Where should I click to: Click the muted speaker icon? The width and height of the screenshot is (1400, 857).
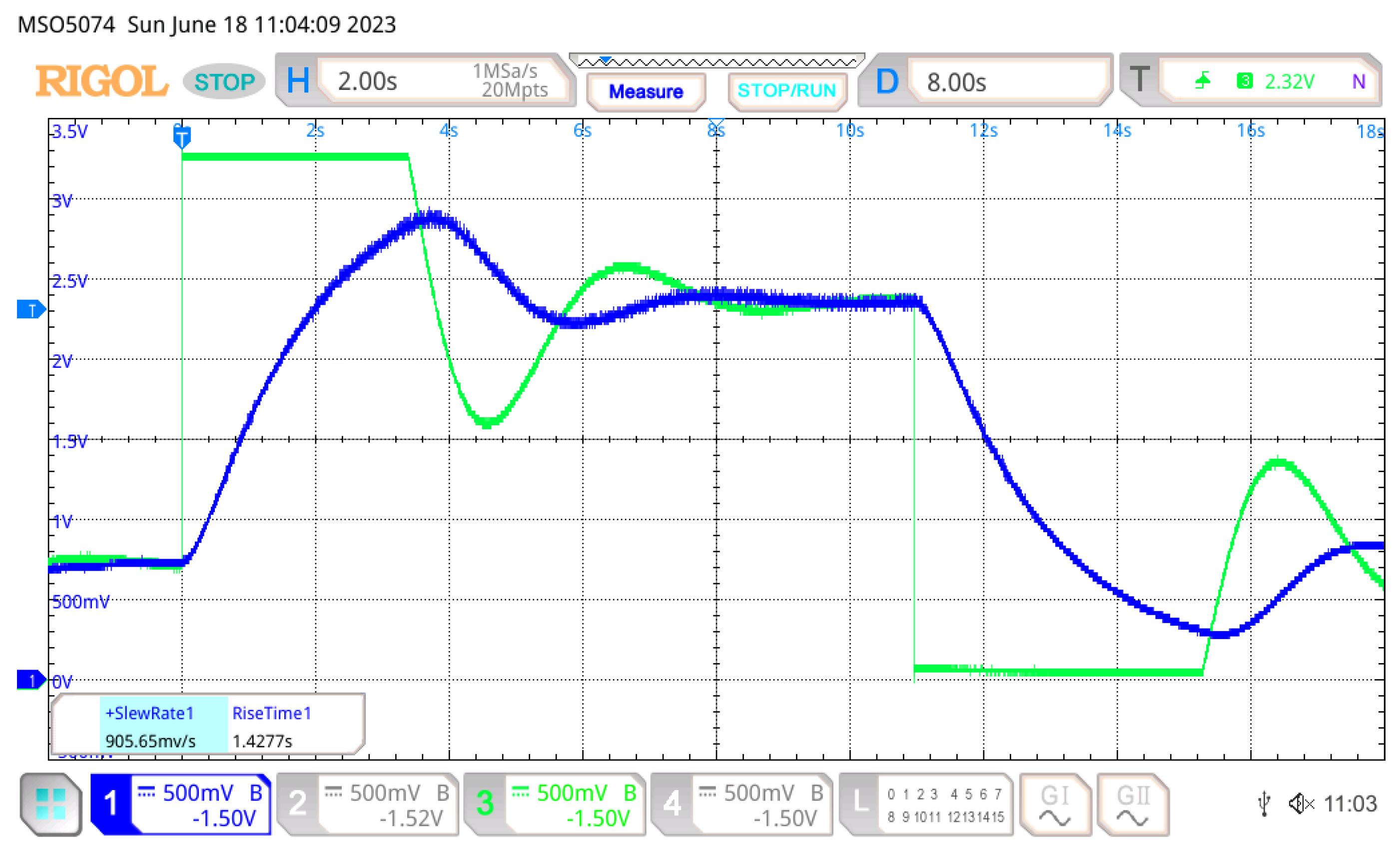click(x=1301, y=804)
